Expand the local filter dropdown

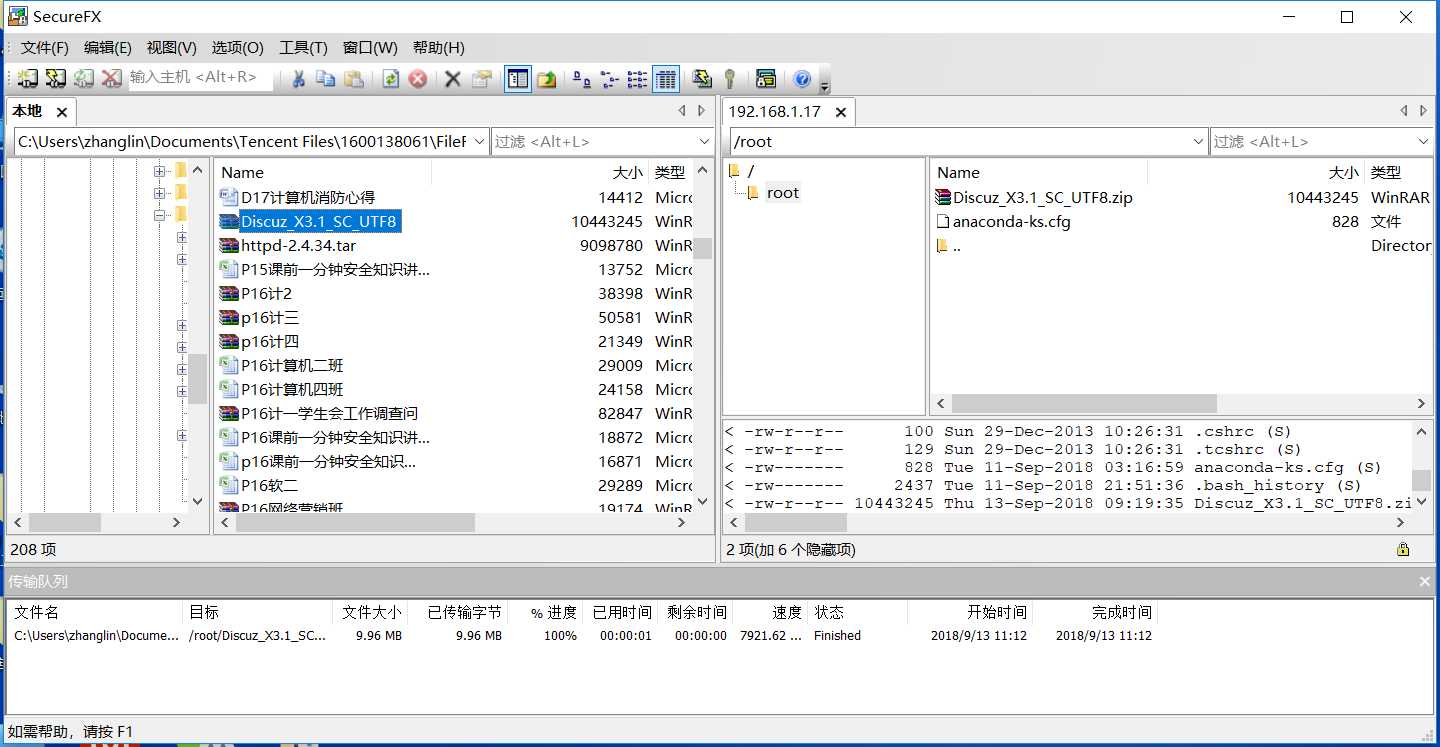click(x=704, y=142)
